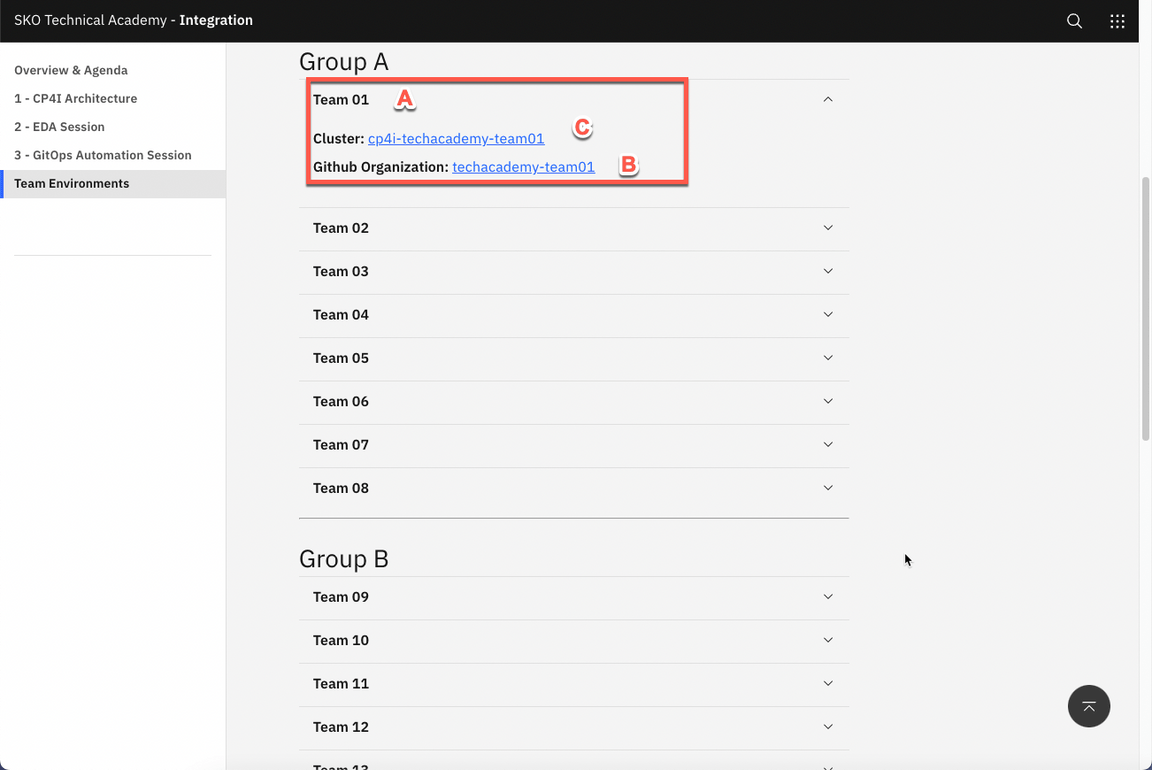Expand Team 03 accordion
This screenshot has height=770, width=1152.
coord(573,271)
